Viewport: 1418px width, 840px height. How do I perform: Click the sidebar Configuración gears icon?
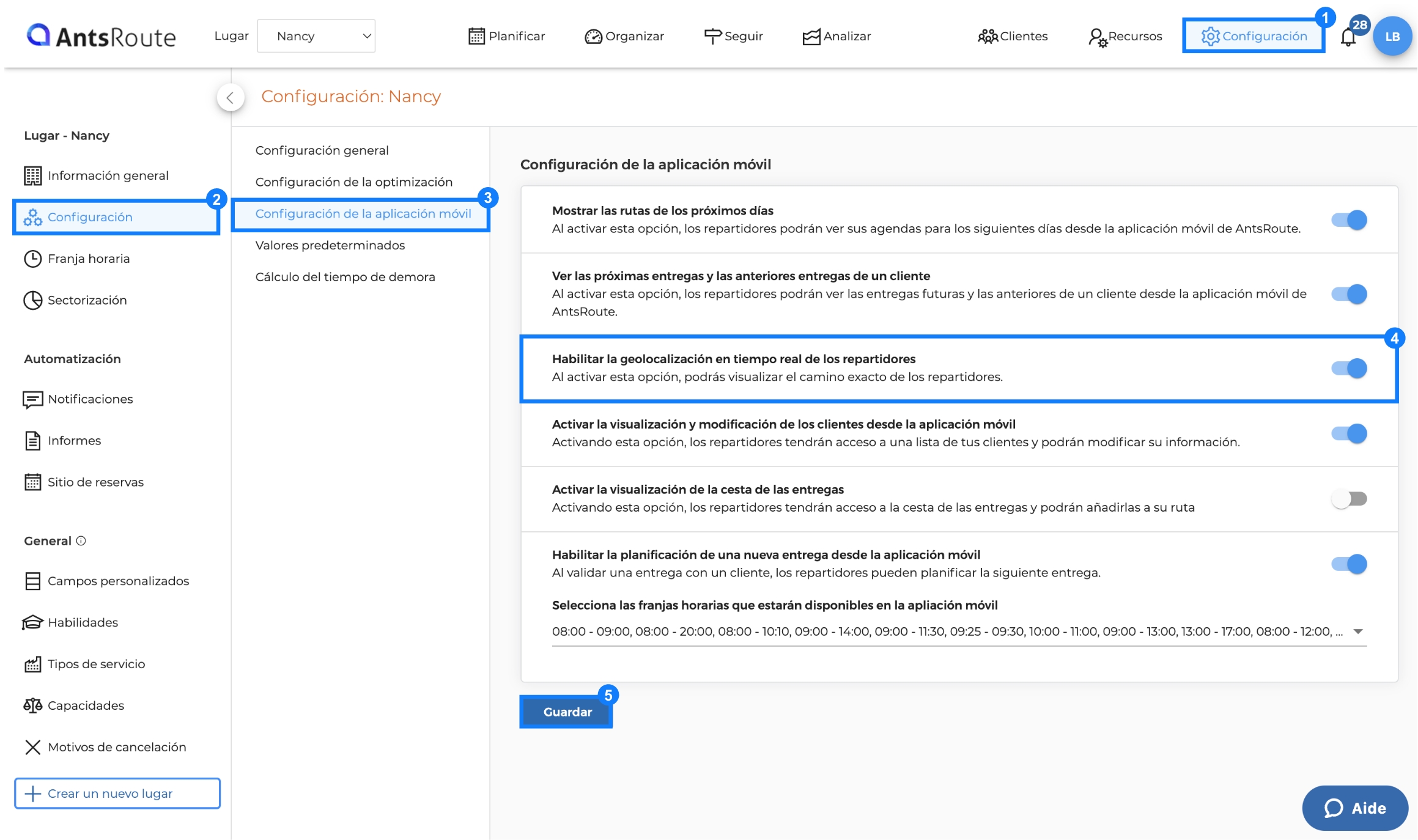tap(33, 217)
